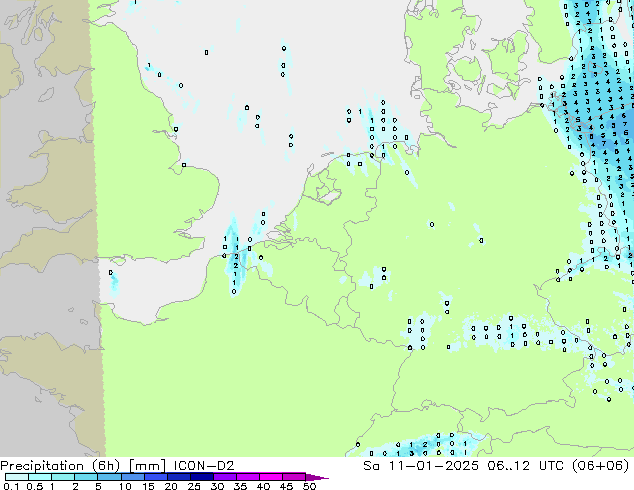Select the 5–10 mm legend swatch
The image size is (634, 490).
point(109,477)
